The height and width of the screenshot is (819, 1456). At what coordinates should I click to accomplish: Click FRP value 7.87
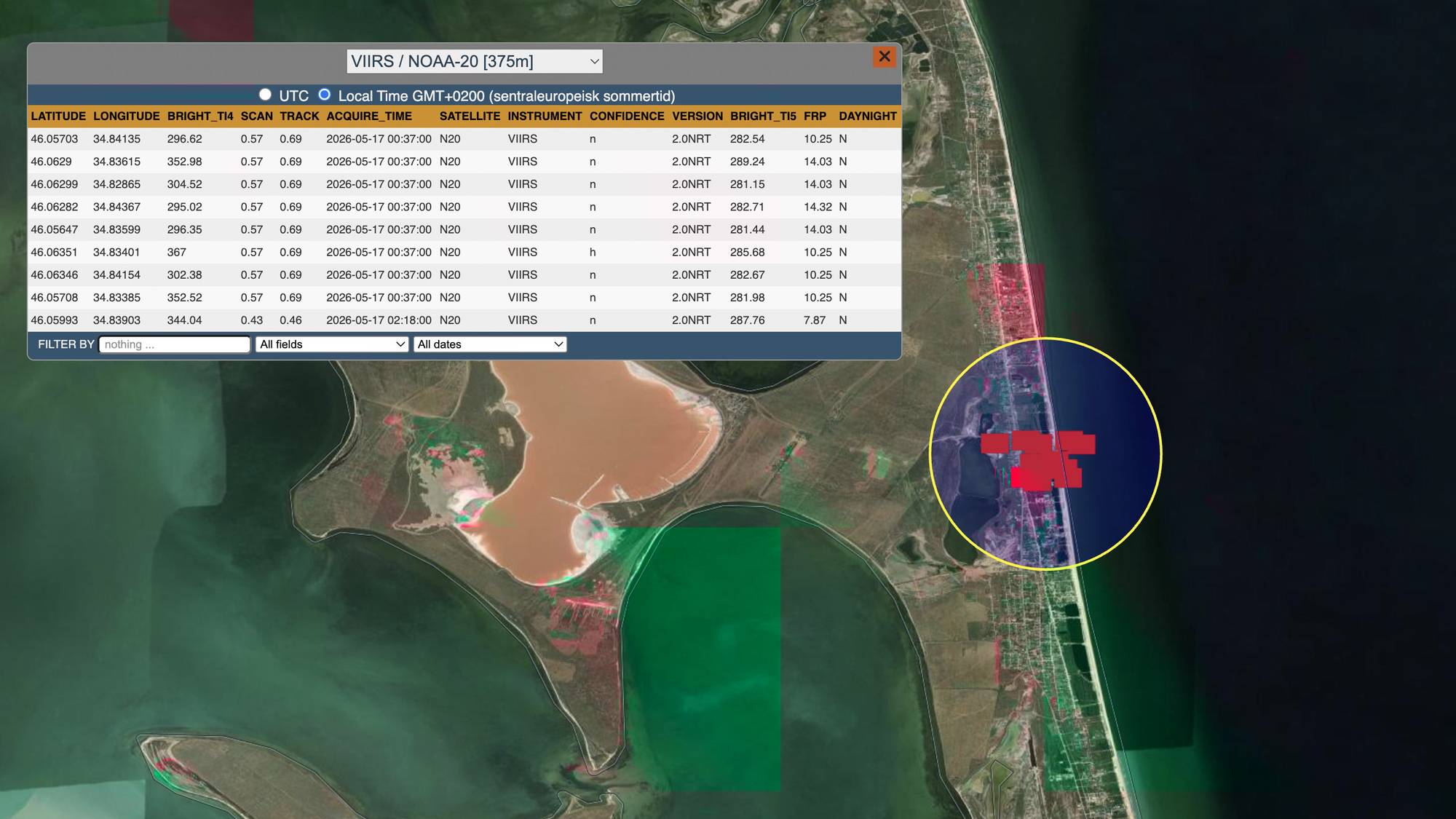coord(815,320)
